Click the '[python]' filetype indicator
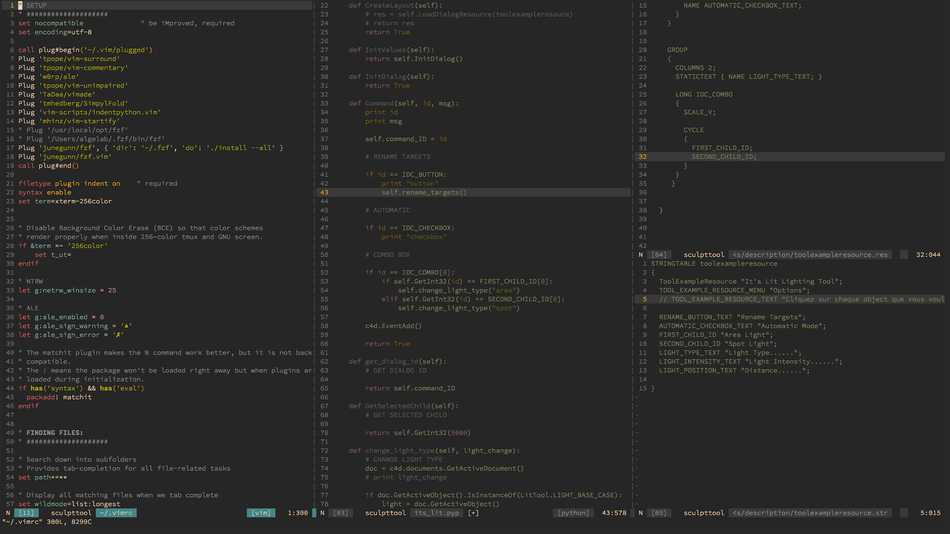The height and width of the screenshot is (534, 950). click(573, 513)
